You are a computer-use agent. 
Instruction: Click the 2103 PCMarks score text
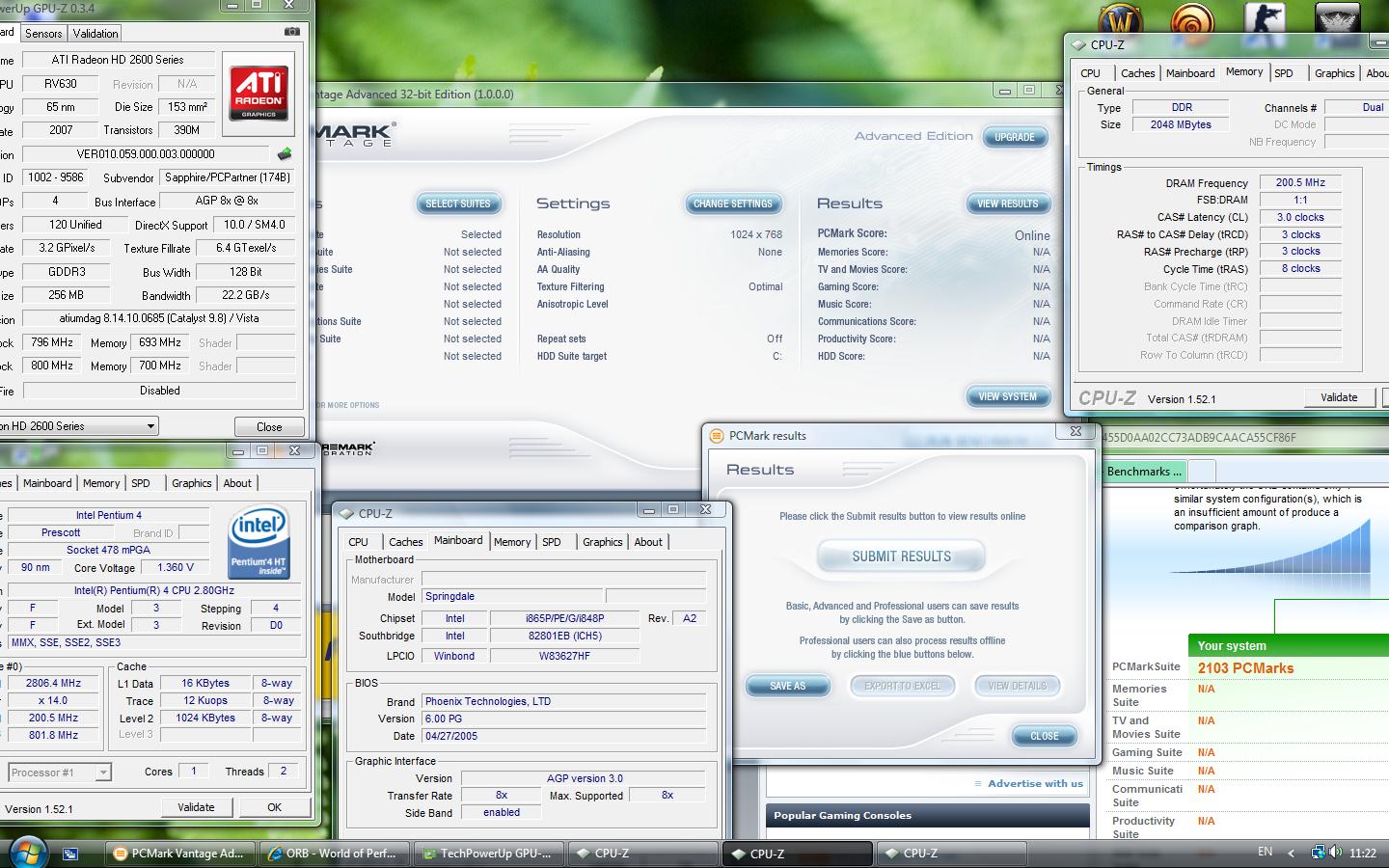tap(1245, 668)
